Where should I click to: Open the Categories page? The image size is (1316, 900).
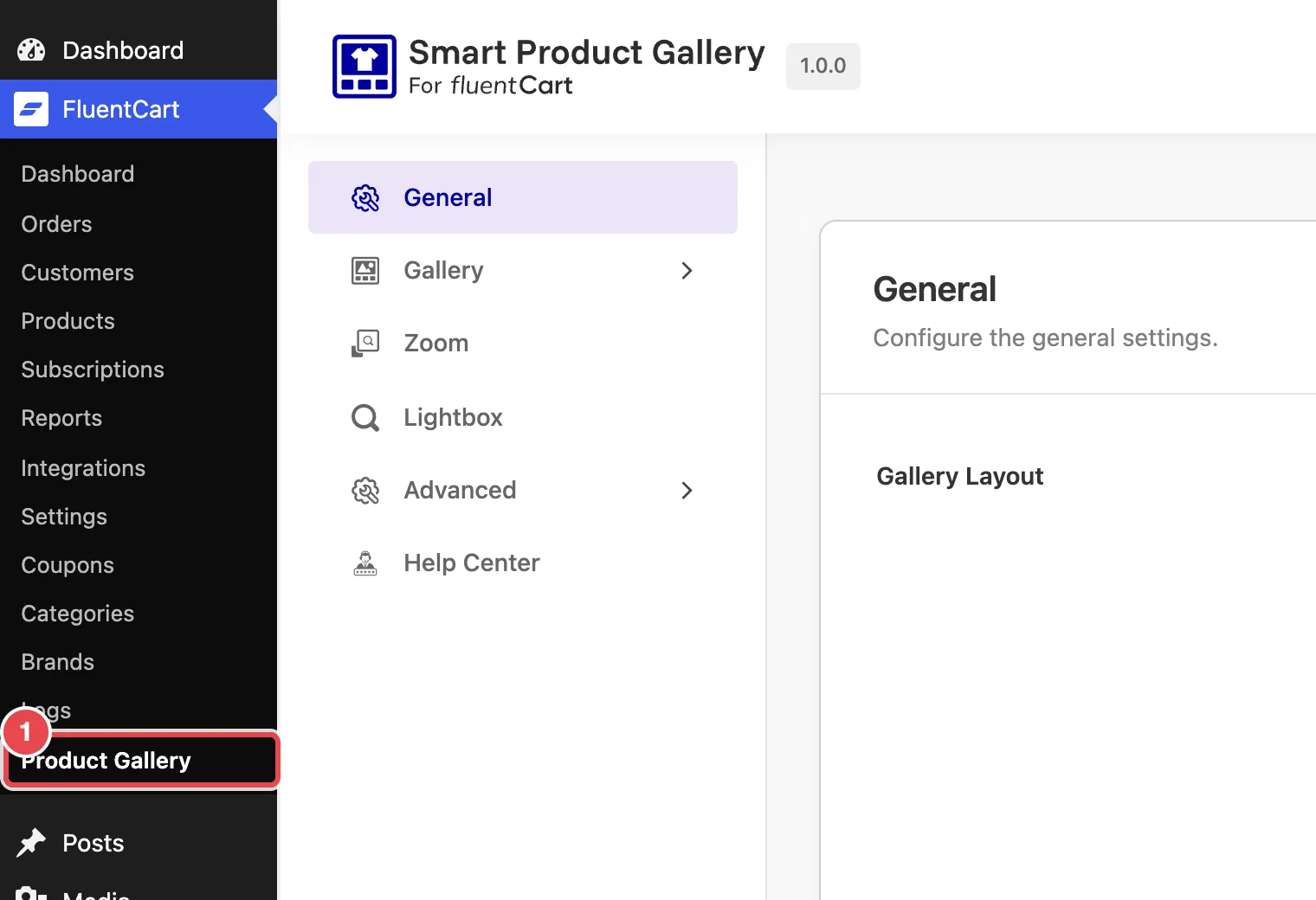click(78, 614)
